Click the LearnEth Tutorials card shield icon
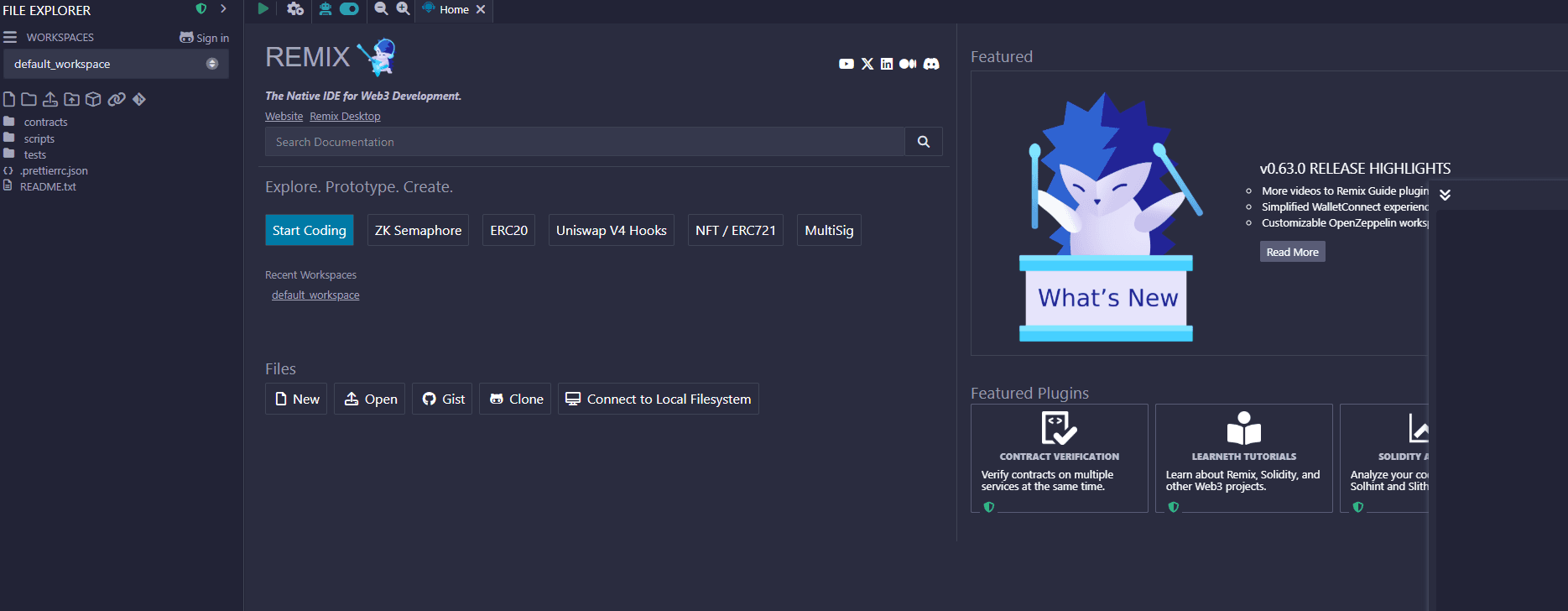 (1174, 507)
